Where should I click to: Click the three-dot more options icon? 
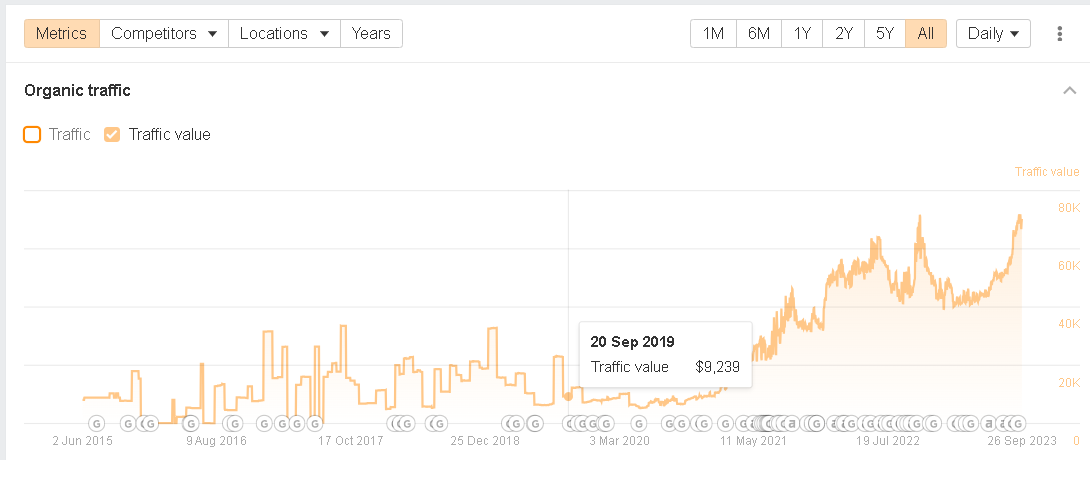click(x=1060, y=33)
